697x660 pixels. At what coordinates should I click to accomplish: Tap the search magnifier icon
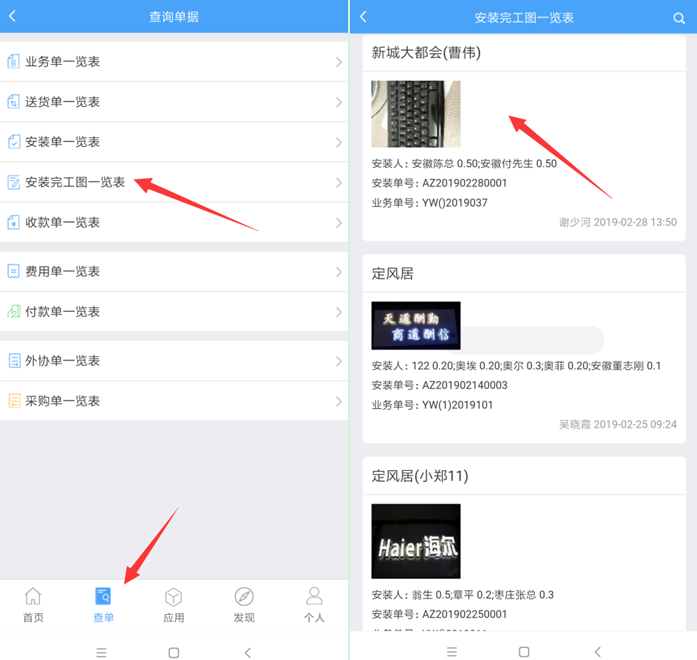point(679,17)
